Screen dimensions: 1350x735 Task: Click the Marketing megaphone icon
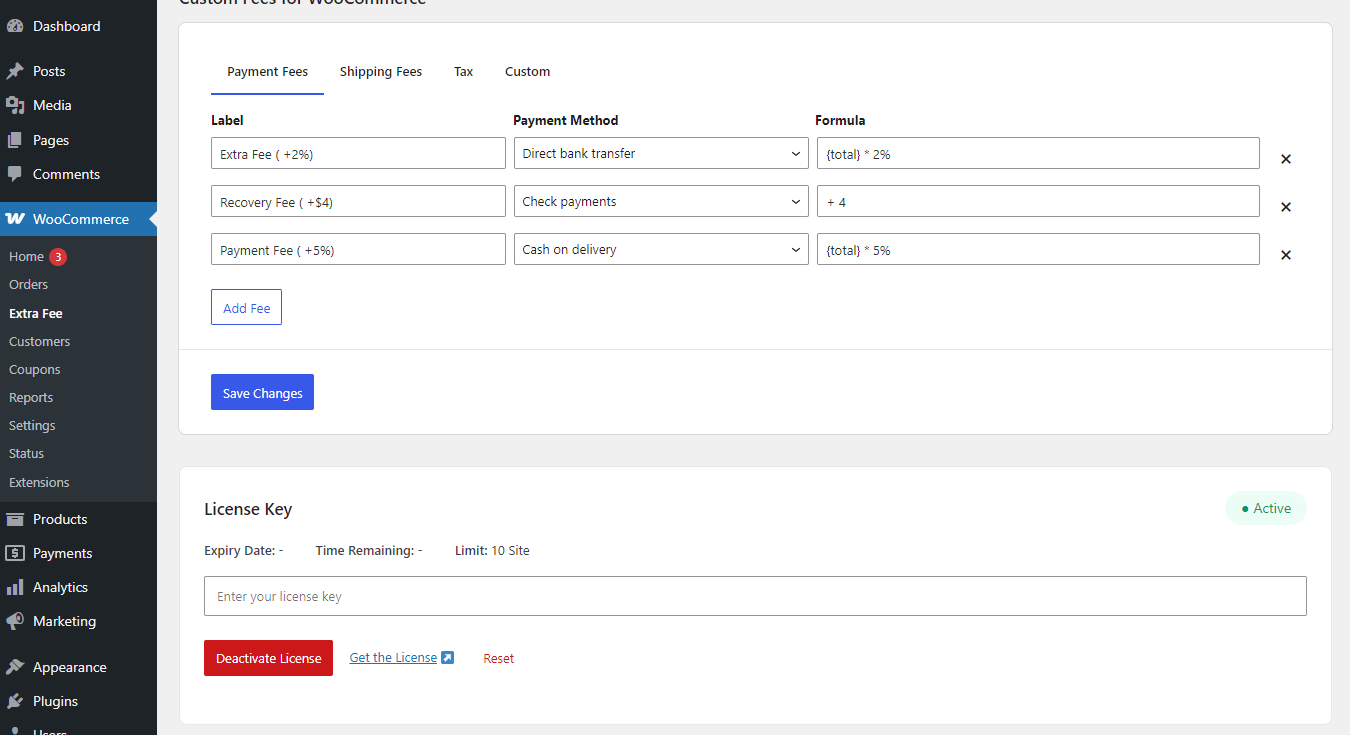(x=15, y=621)
